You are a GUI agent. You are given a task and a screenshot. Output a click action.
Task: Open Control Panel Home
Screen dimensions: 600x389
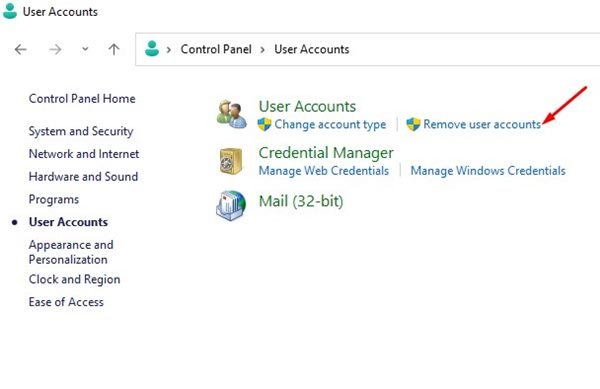click(x=82, y=99)
